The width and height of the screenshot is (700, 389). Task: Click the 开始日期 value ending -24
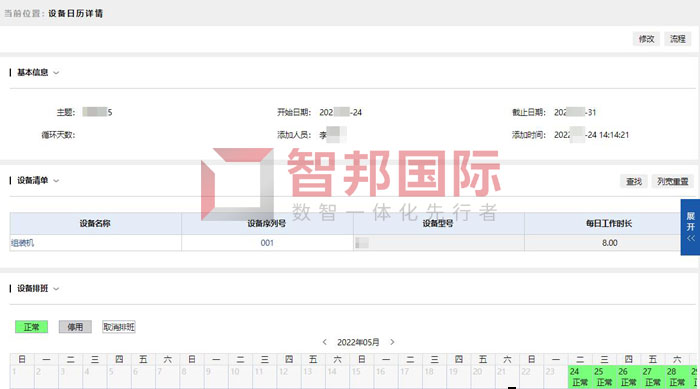(341, 112)
